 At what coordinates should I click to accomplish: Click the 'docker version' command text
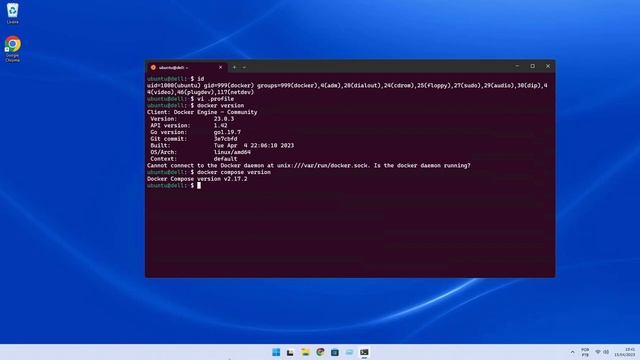[220, 105]
